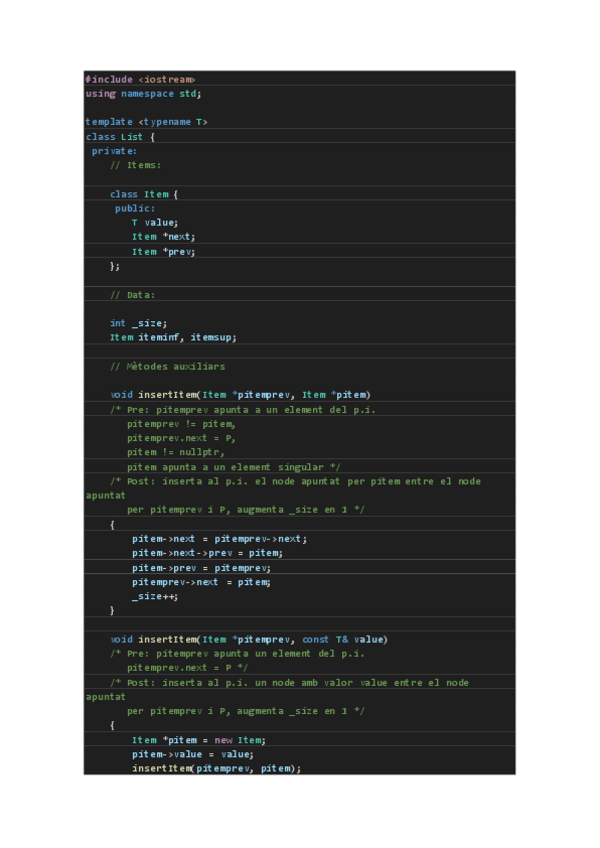600x848 pixels.
Task: Click the #include <iostream> line
Action: click(140, 79)
